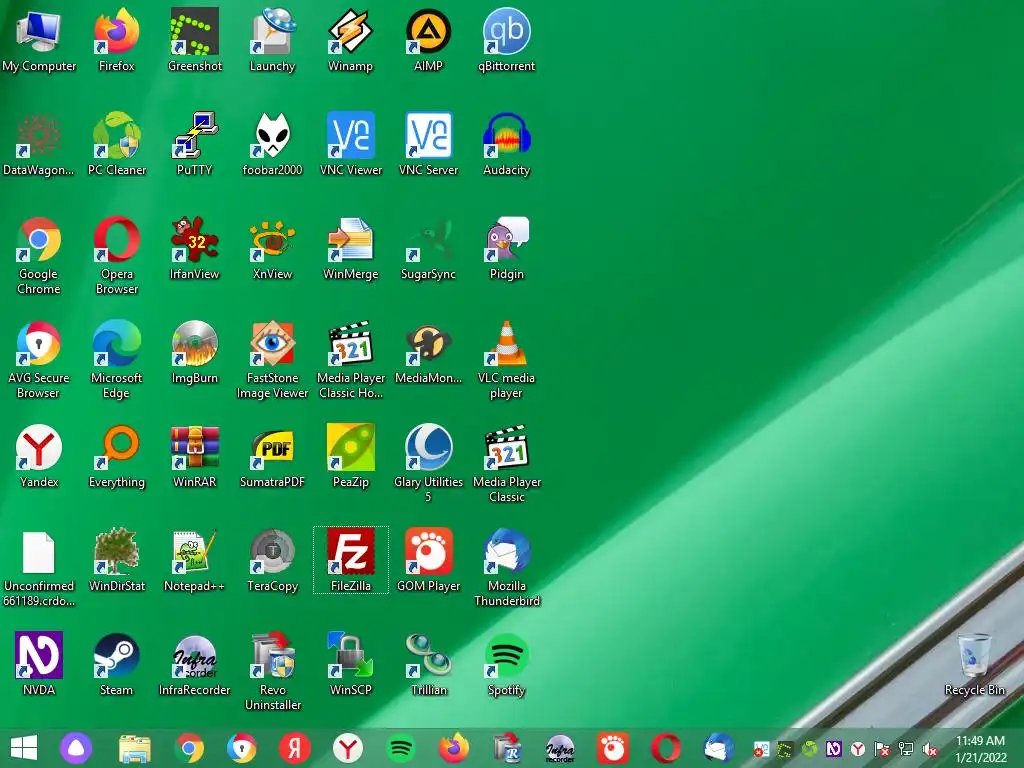Open the taskbar clock showing 11:49 AM
Image resolution: width=1024 pixels, height=768 pixels.
click(980, 748)
